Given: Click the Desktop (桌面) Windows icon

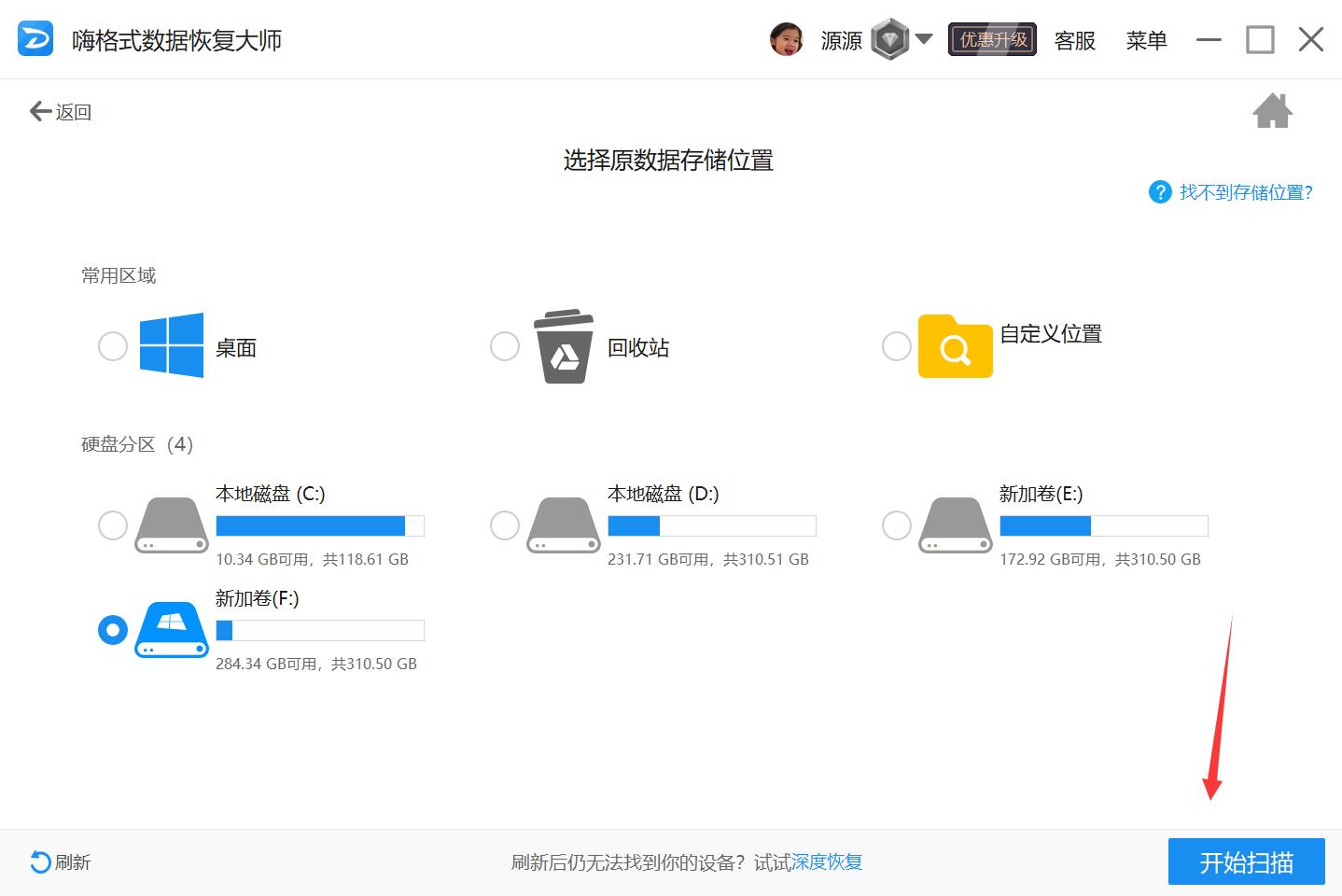Looking at the screenshot, I should pos(171,345).
